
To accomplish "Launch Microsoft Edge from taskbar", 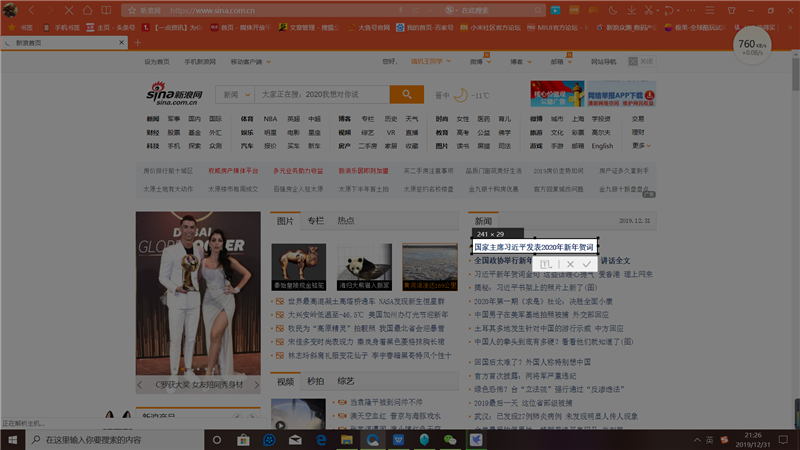I will click(321, 440).
